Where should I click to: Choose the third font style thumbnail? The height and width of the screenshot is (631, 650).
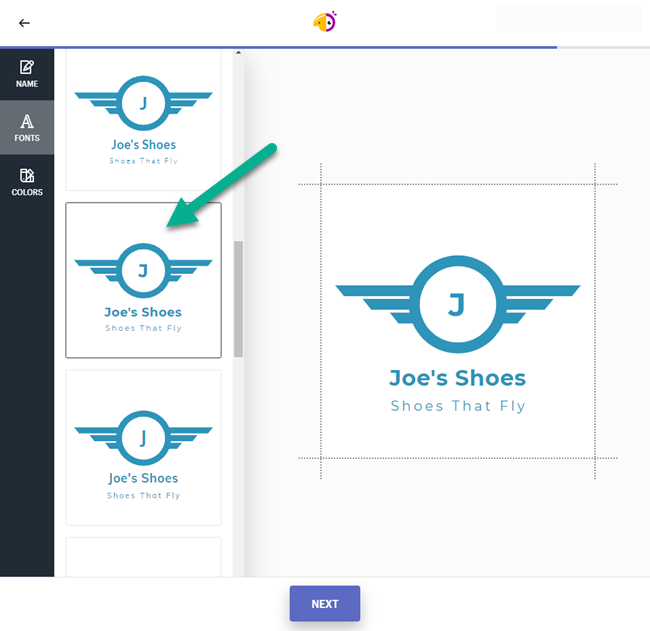click(143, 447)
